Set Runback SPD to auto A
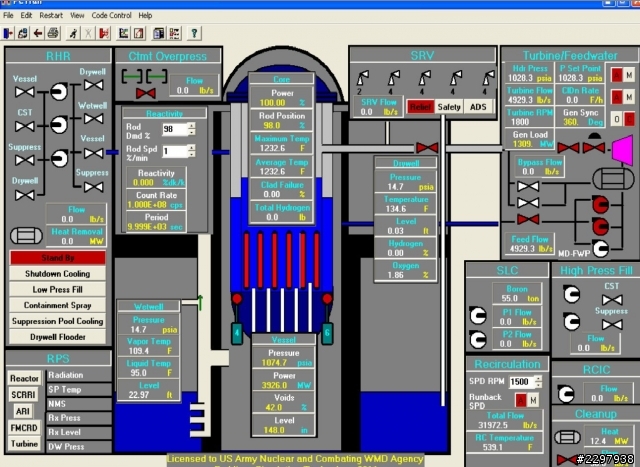Screen dimensions: 640x467 (x=521, y=401)
